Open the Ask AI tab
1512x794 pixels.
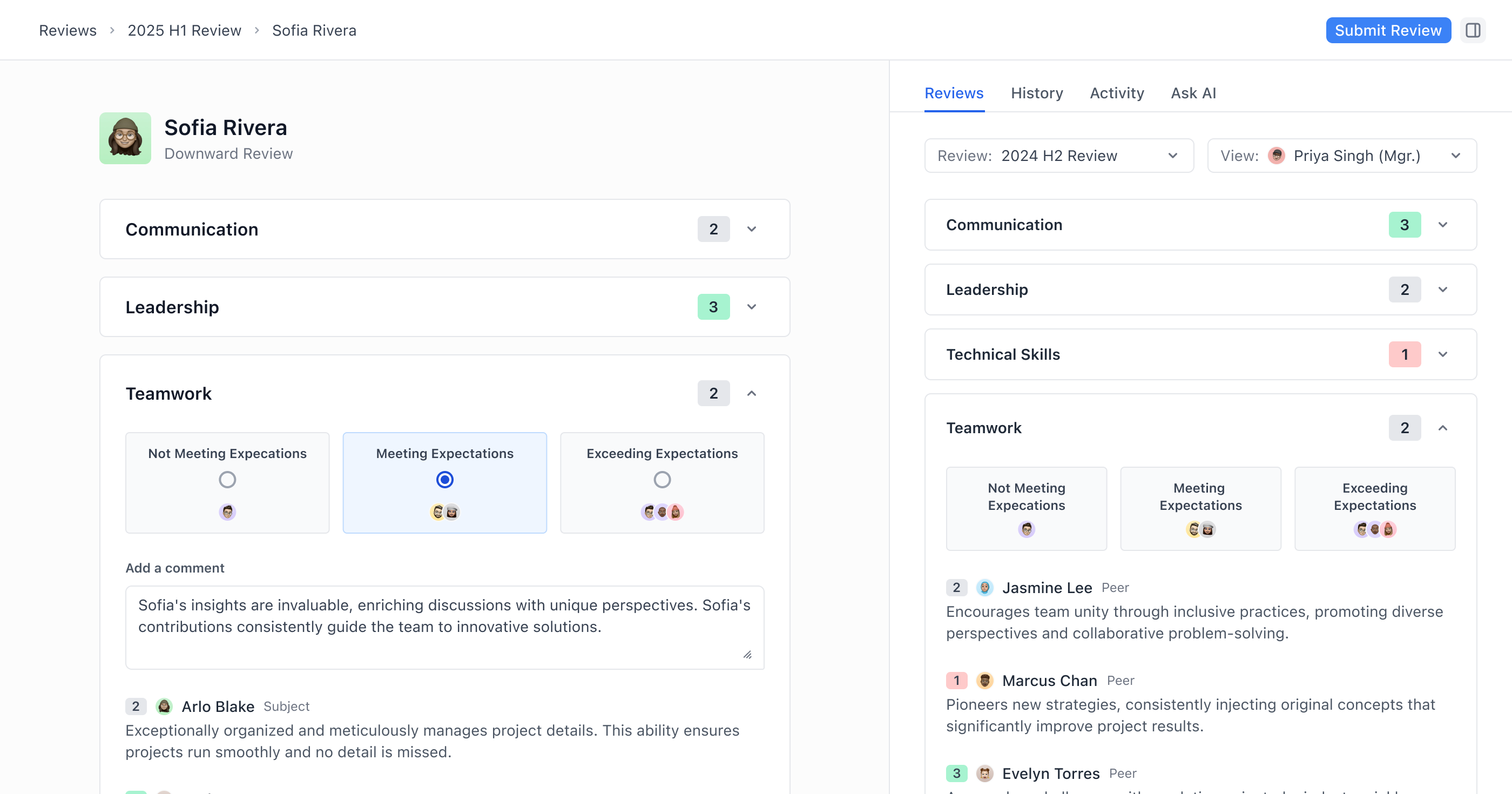(1193, 93)
